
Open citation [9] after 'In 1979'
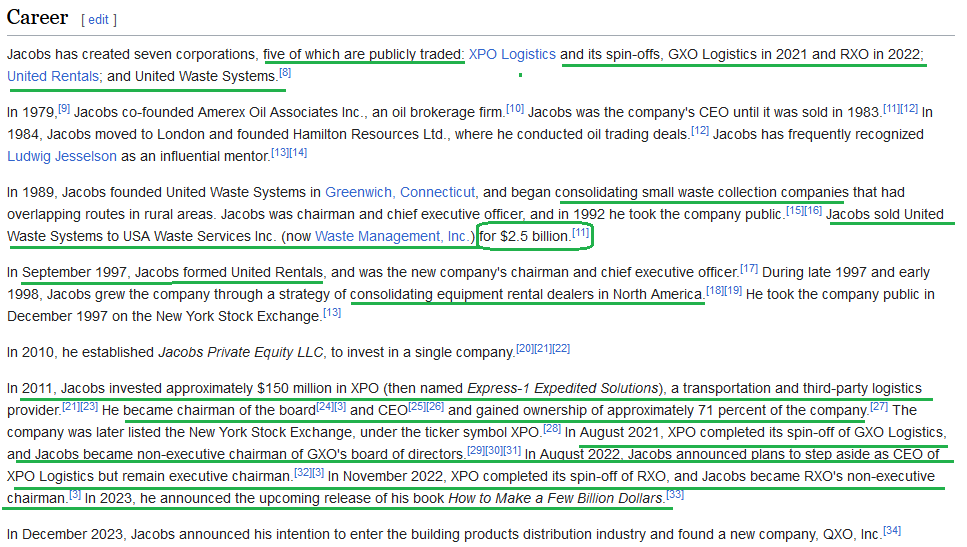point(64,109)
